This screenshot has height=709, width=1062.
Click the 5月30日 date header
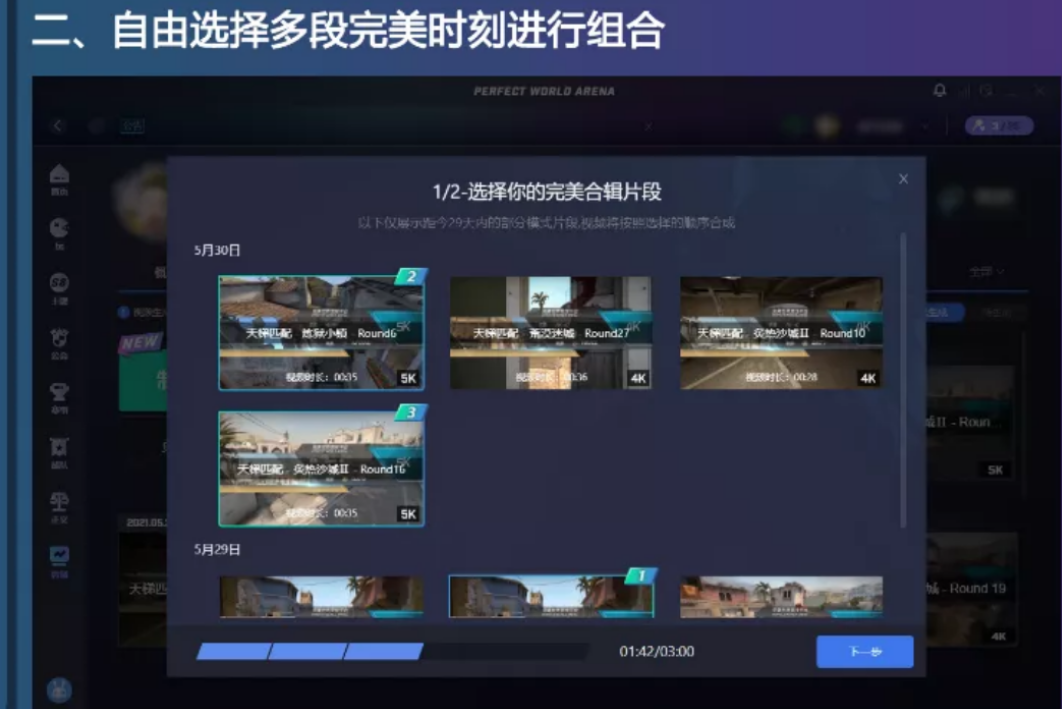tap(217, 251)
